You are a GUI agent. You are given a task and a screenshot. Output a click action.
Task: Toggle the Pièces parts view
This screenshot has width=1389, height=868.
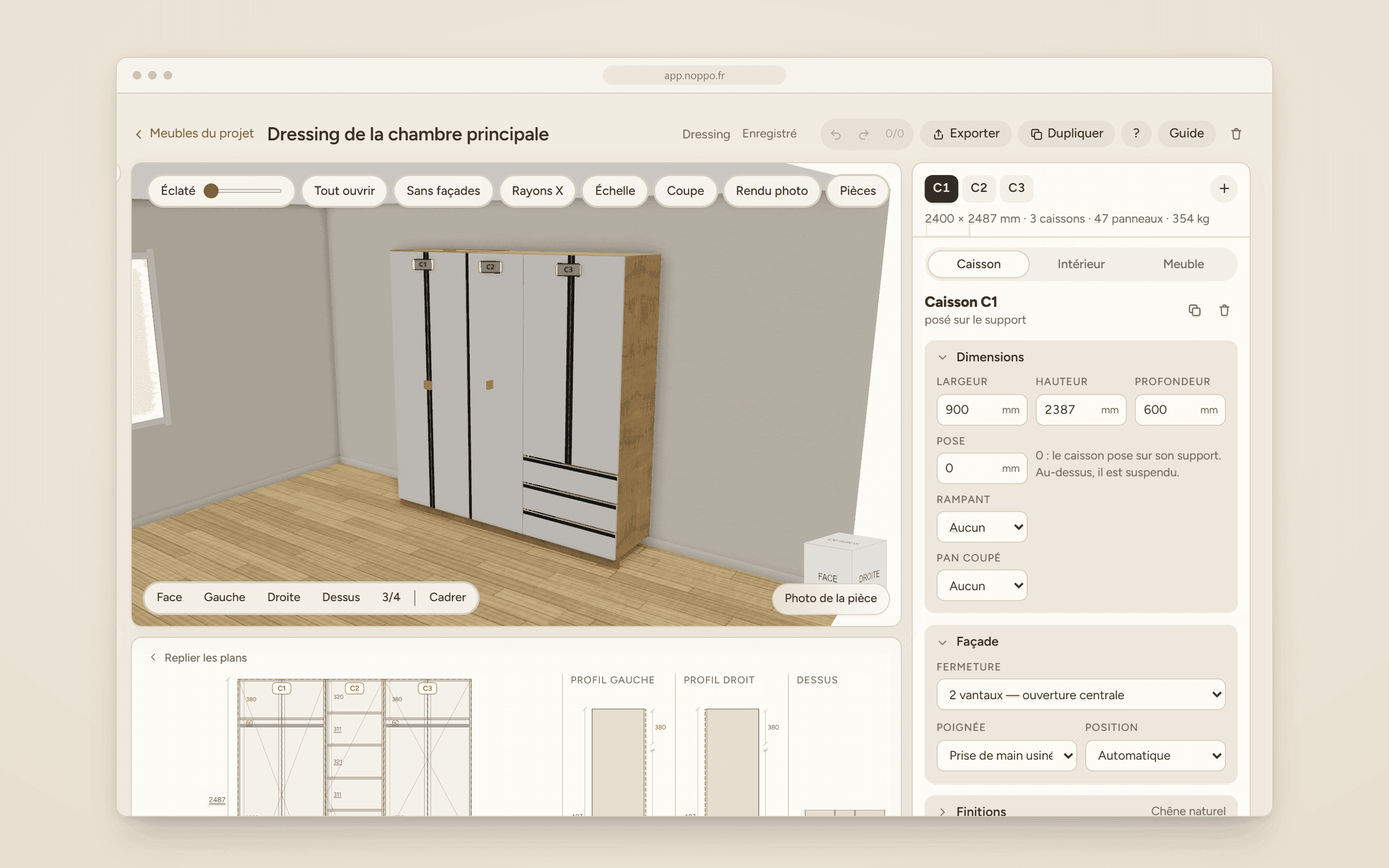click(858, 190)
